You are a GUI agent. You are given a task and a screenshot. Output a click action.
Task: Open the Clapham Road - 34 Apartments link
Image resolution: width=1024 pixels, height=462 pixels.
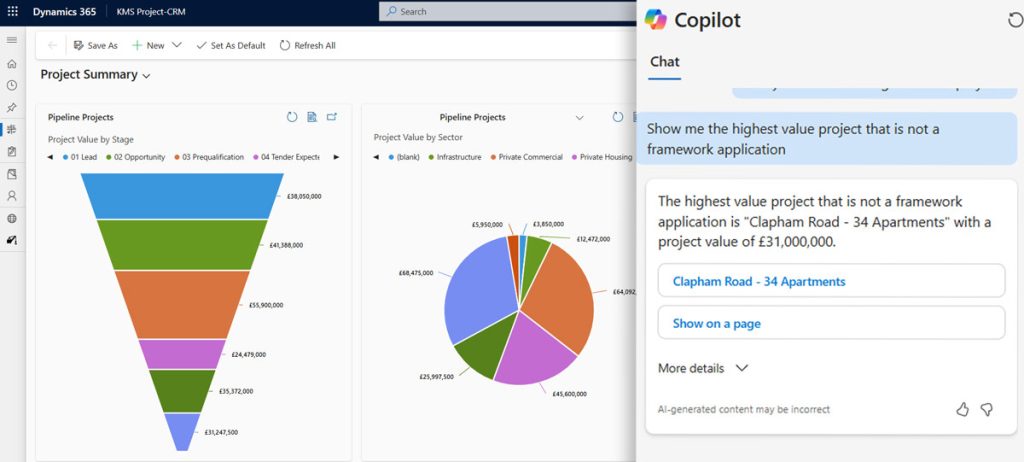pos(759,282)
